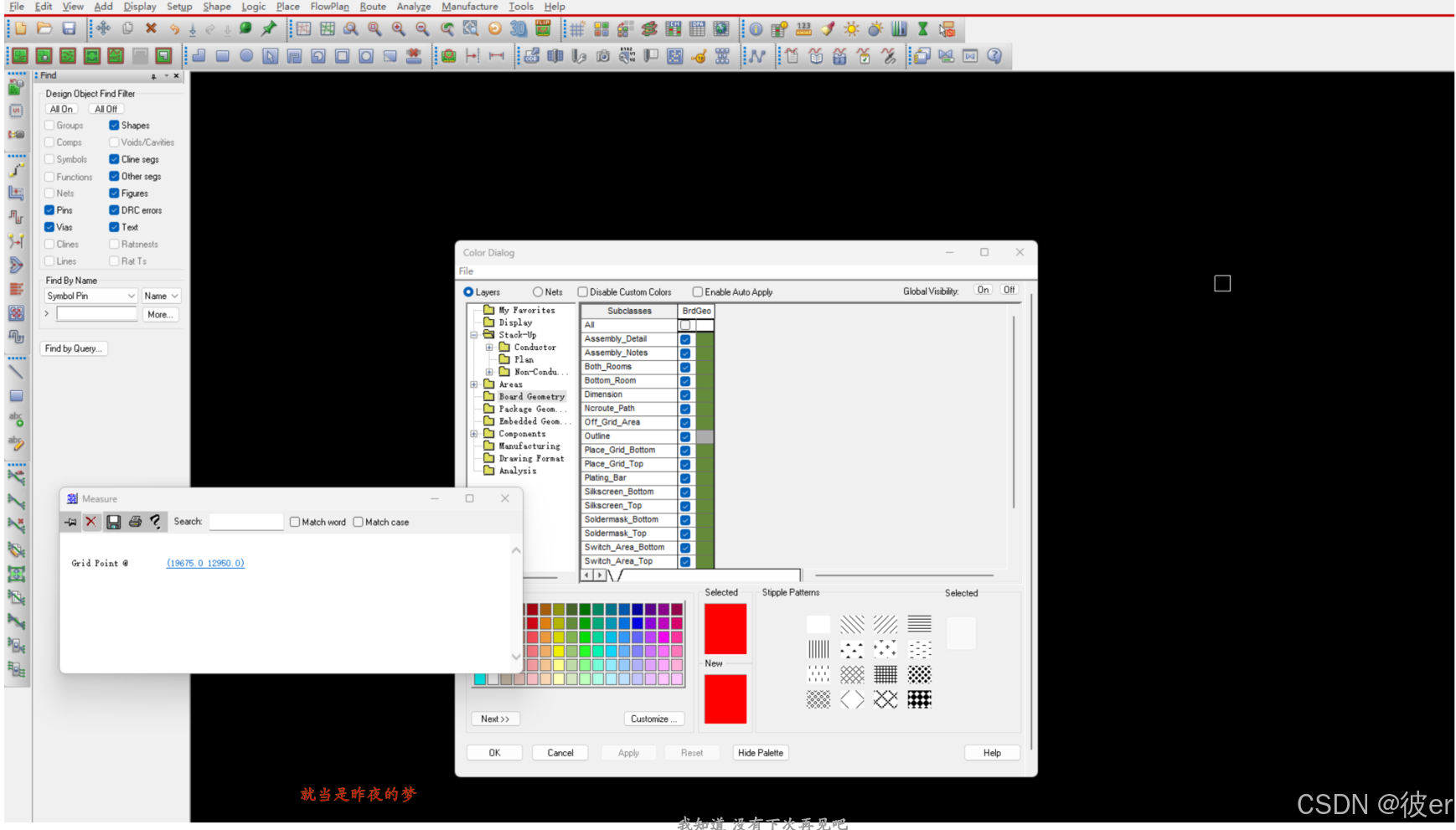The image size is (1456, 830).
Task: Uncheck the Pins checkbox
Action: (x=49, y=210)
